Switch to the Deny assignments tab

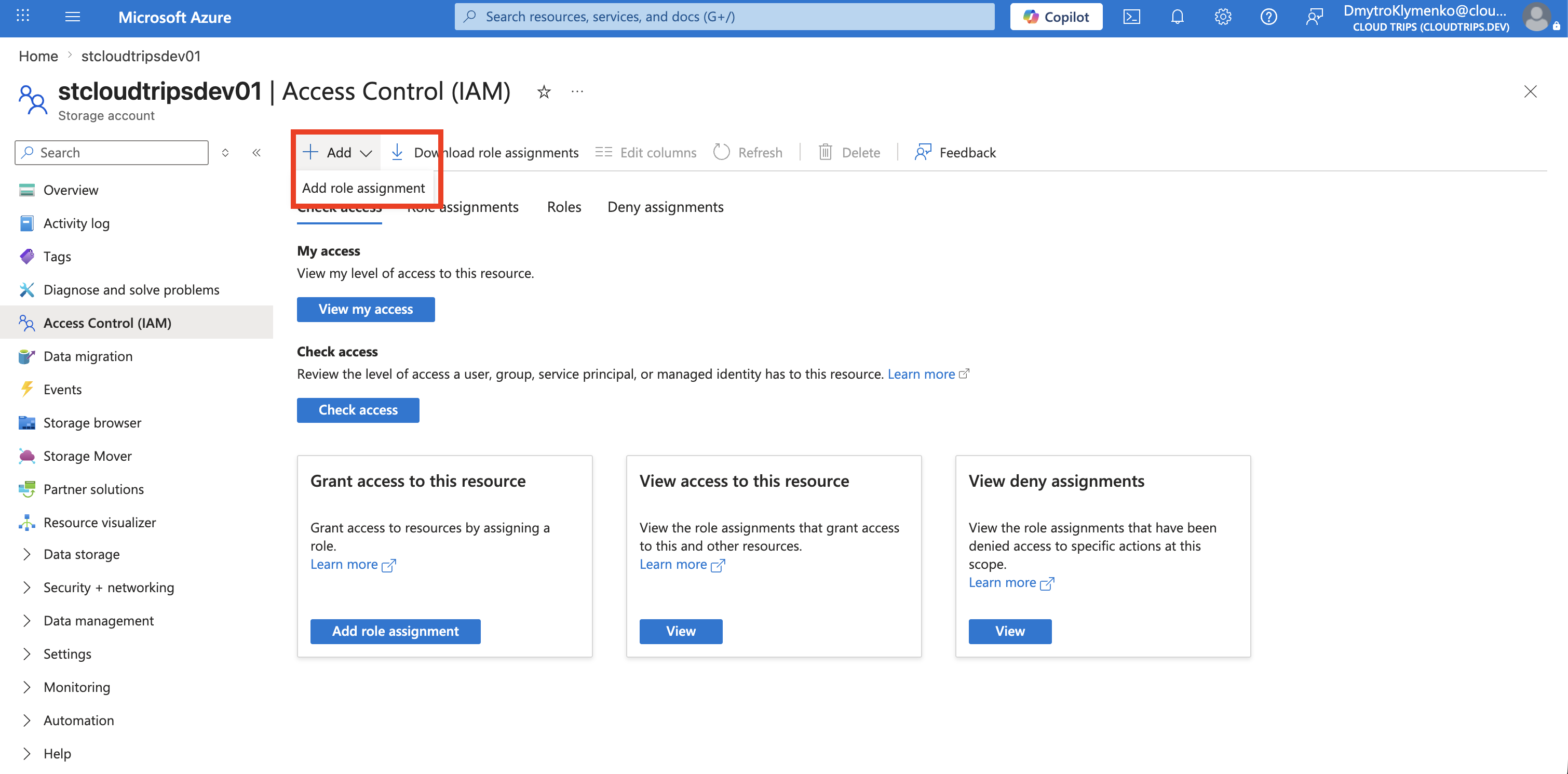point(665,207)
